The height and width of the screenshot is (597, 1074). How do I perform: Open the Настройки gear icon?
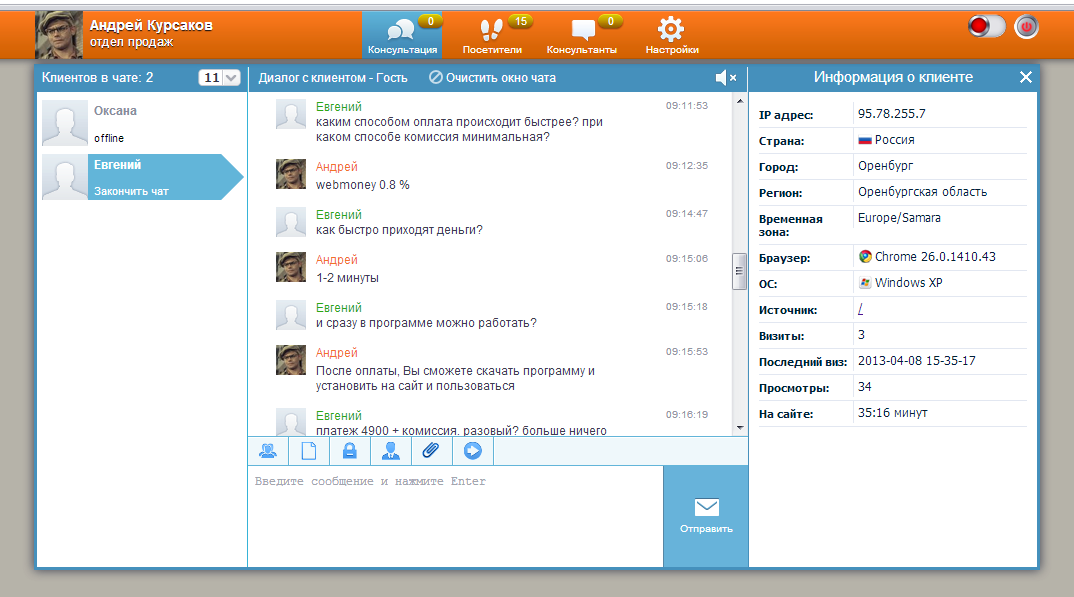[x=673, y=31]
